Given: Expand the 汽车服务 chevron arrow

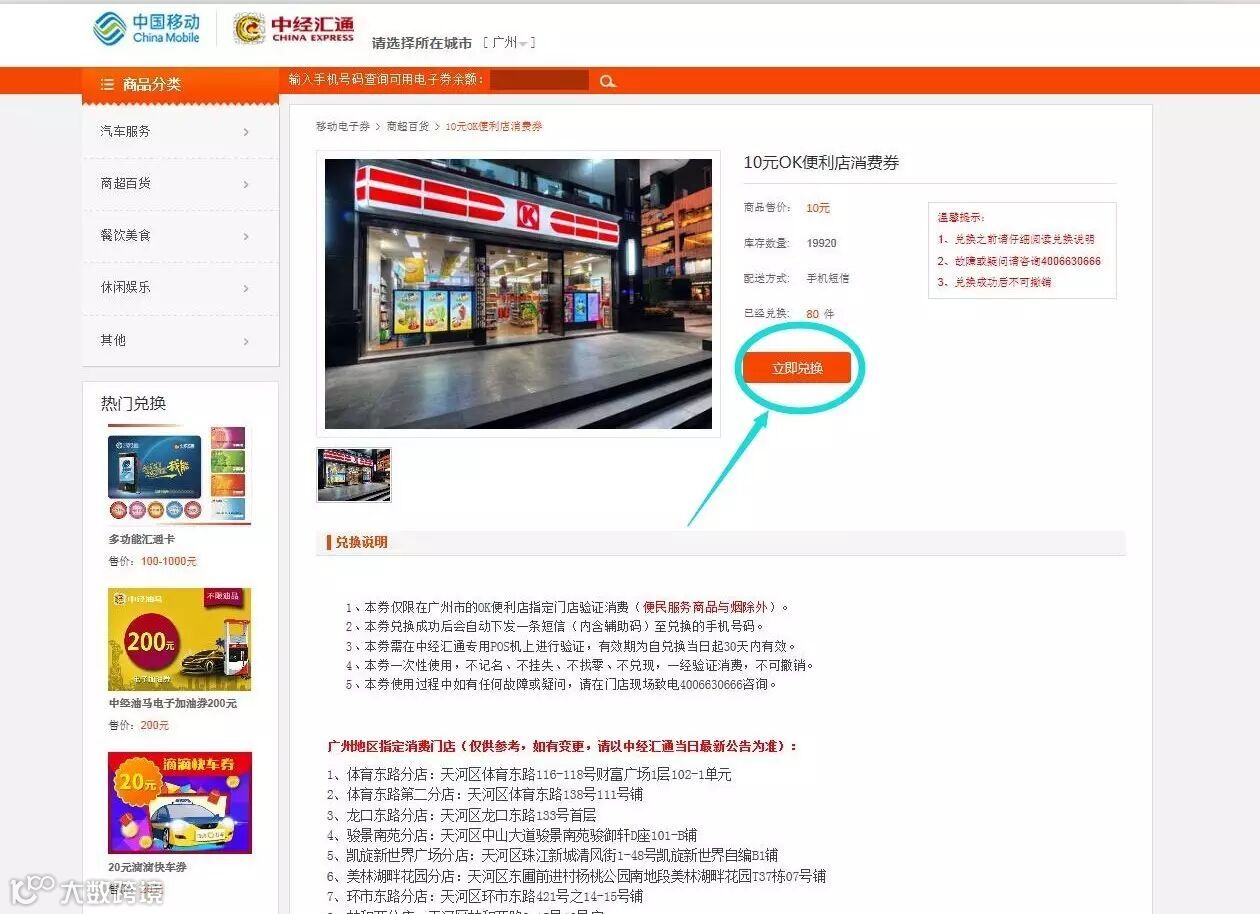Looking at the screenshot, I should pyautogui.click(x=246, y=132).
